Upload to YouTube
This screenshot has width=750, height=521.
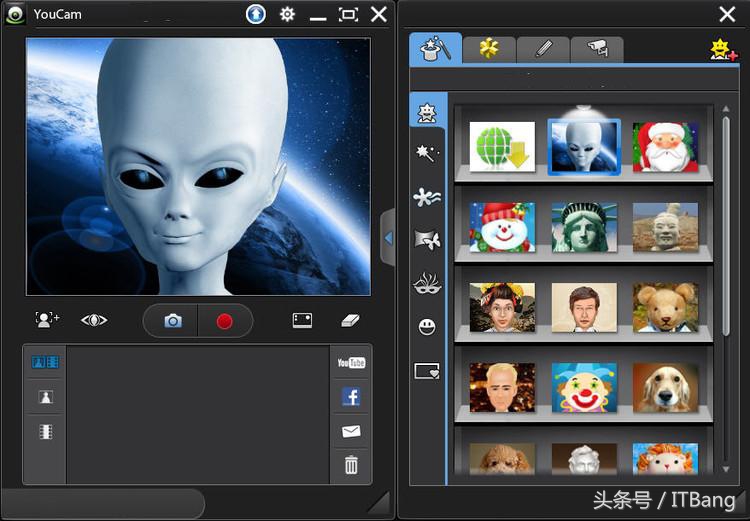click(351, 363)
